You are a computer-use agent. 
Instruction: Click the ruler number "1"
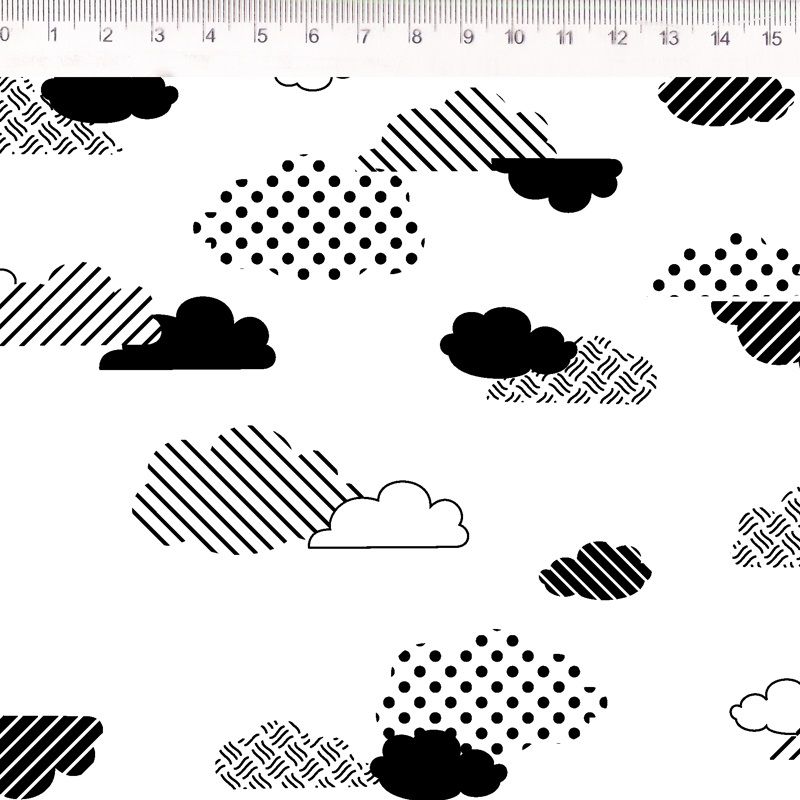click(54, 35)
